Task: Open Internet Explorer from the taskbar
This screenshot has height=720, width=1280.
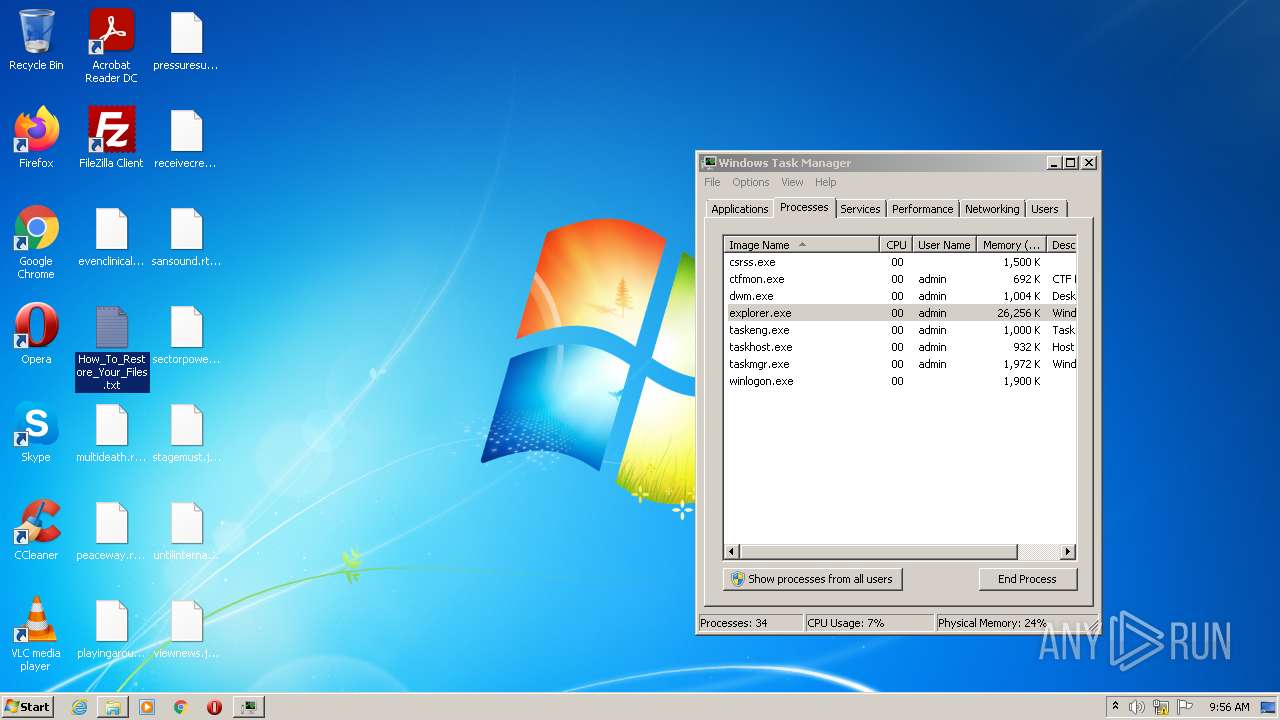Action: pyautogui.click(x=79, y=707)
